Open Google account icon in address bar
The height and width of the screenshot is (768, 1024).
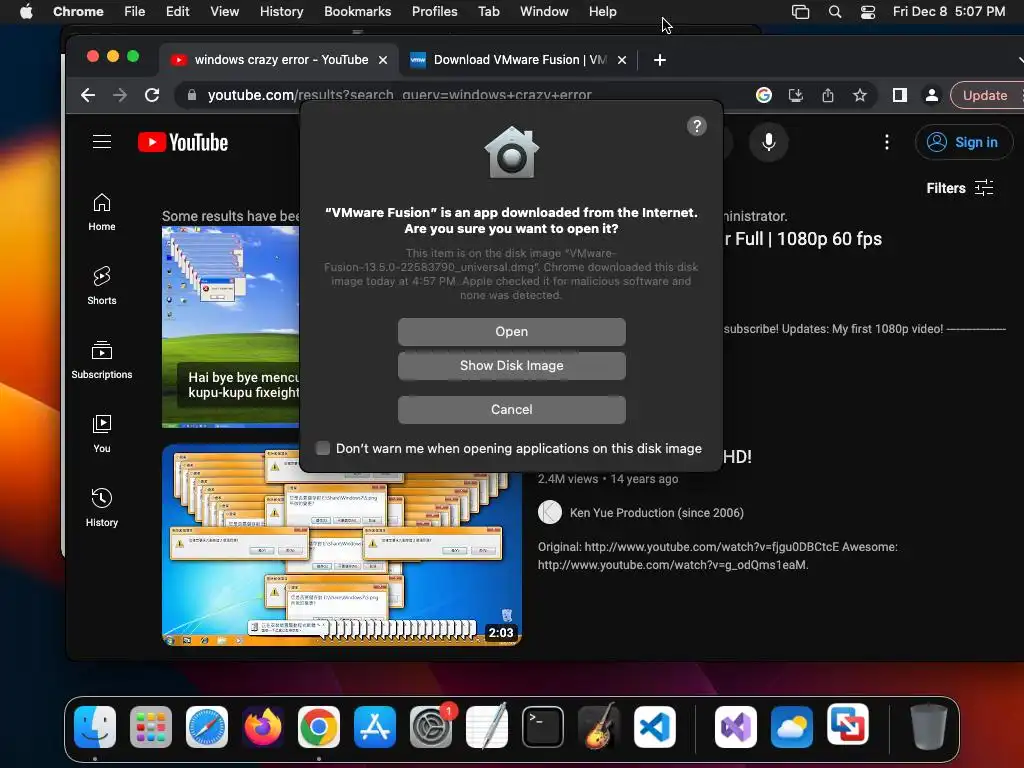click(x=763, y=95)
